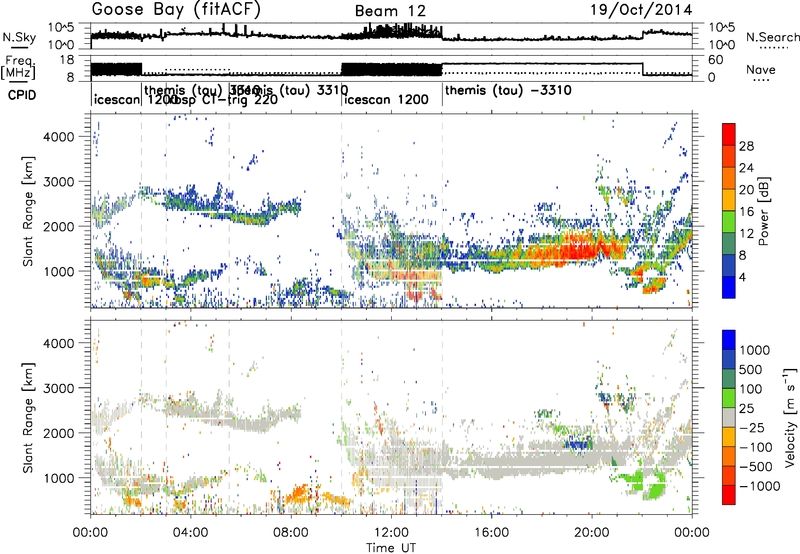800x554 pixels.
Task: Click the "12:00" time axis tick
Action: tap(391, 533)
